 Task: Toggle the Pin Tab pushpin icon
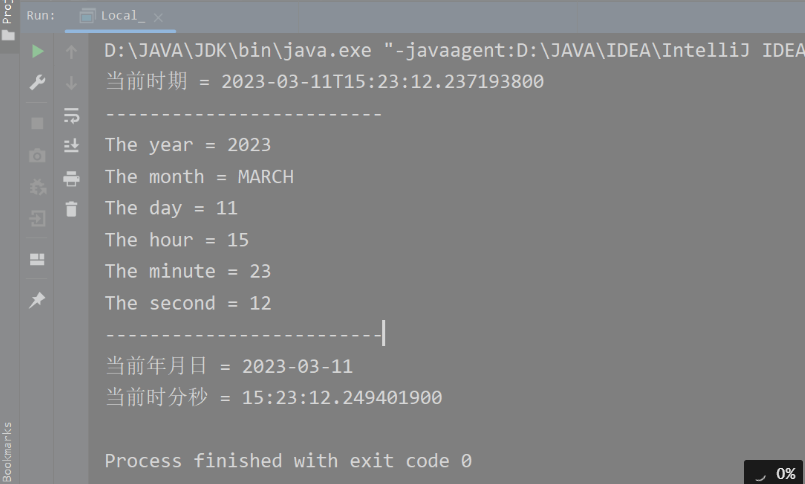(x=37, y=300)
